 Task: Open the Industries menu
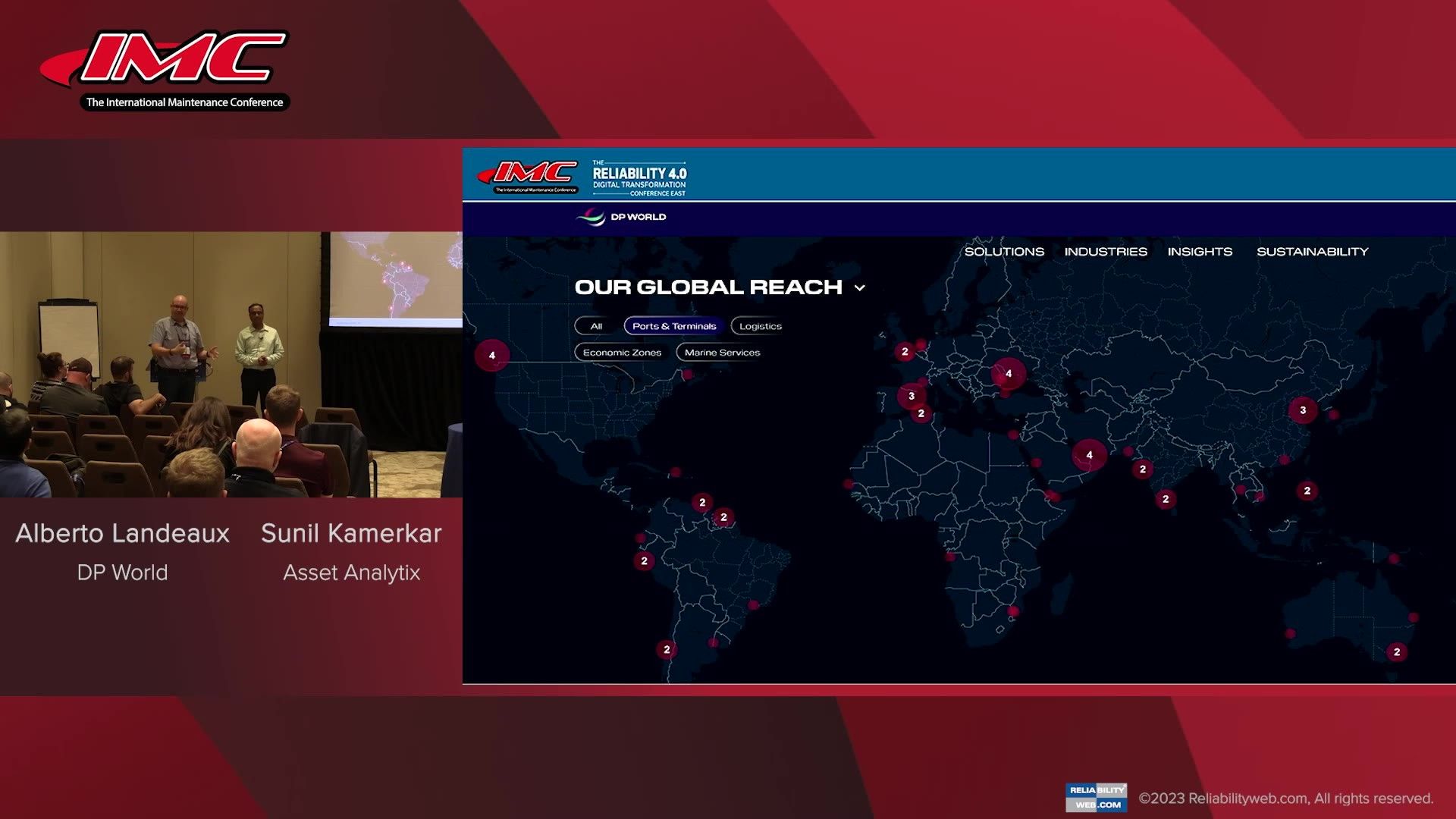point(1105,252)
